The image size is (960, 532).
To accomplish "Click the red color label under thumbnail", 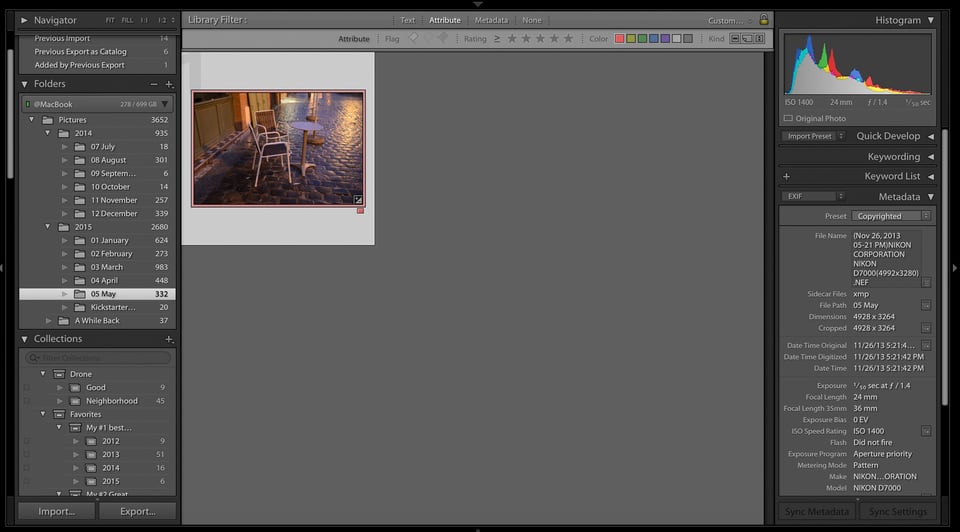I will pyautogui.click(x=360, y=211).
